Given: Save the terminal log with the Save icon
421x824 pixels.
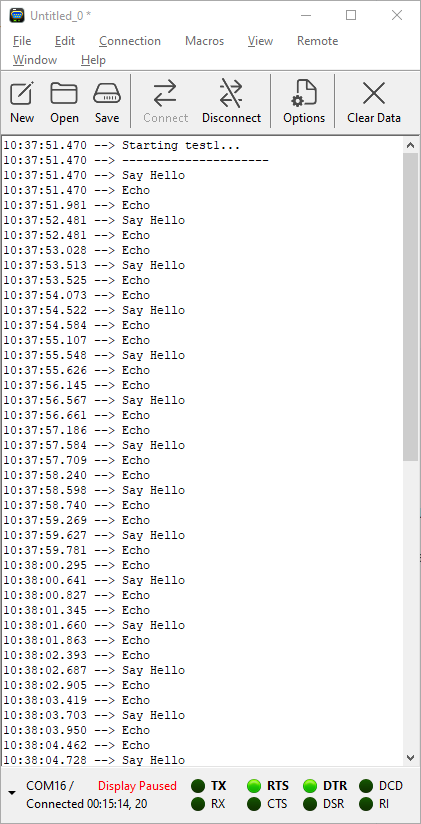Looking at the screenshot, I should click(x=107, y=95).
